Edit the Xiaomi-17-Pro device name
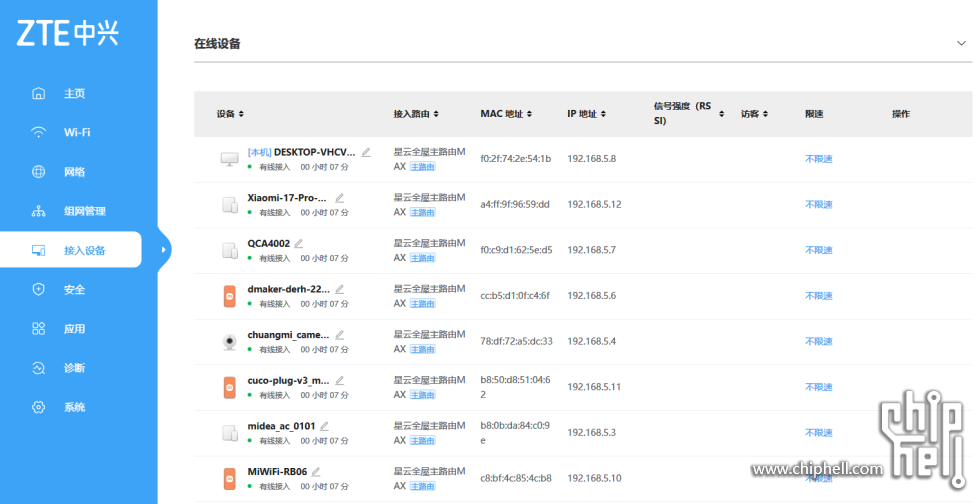The height and width of the screenshot is (504, 979). [340, 198]
